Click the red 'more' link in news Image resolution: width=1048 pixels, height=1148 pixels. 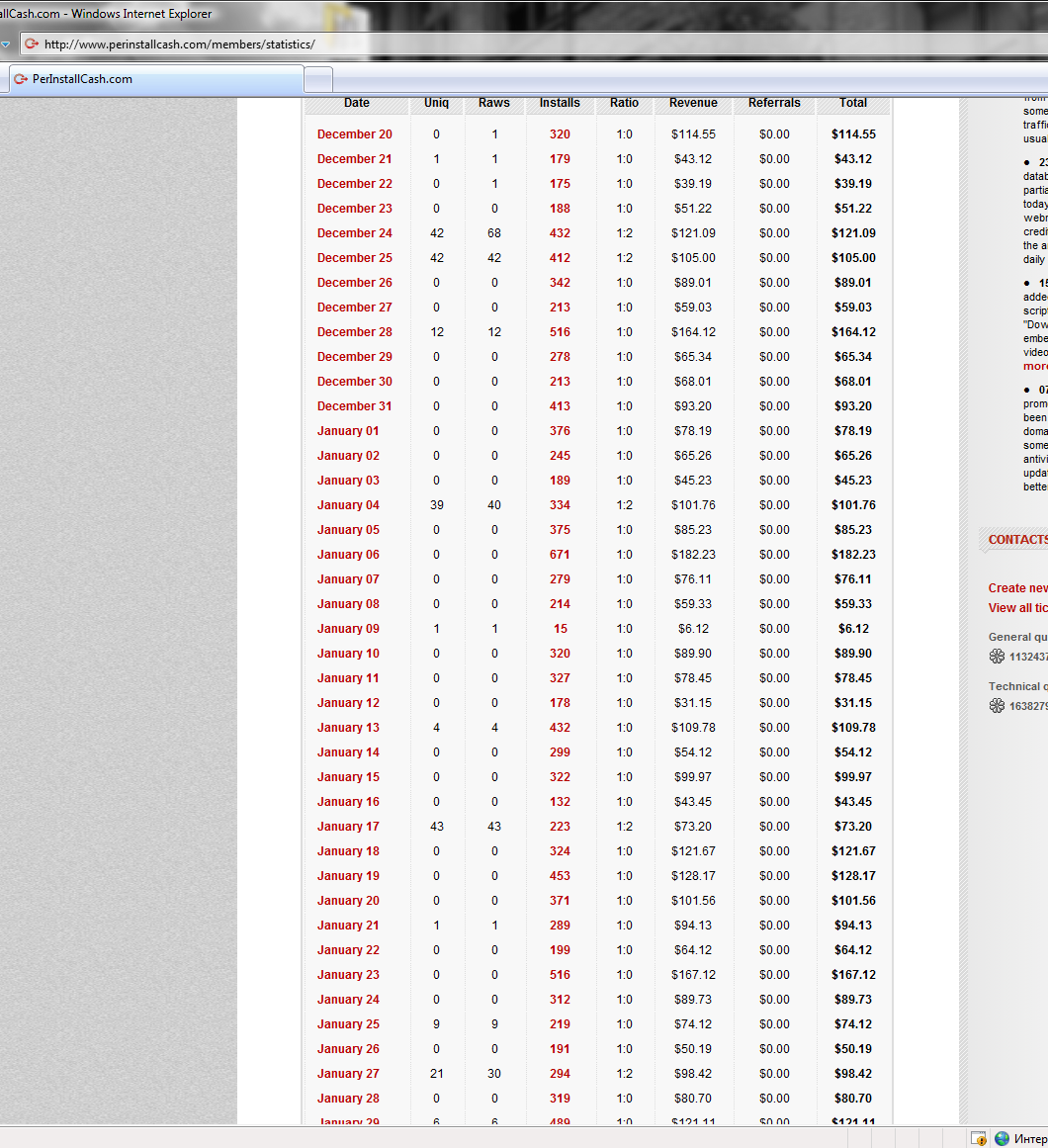click(1035, 366)
